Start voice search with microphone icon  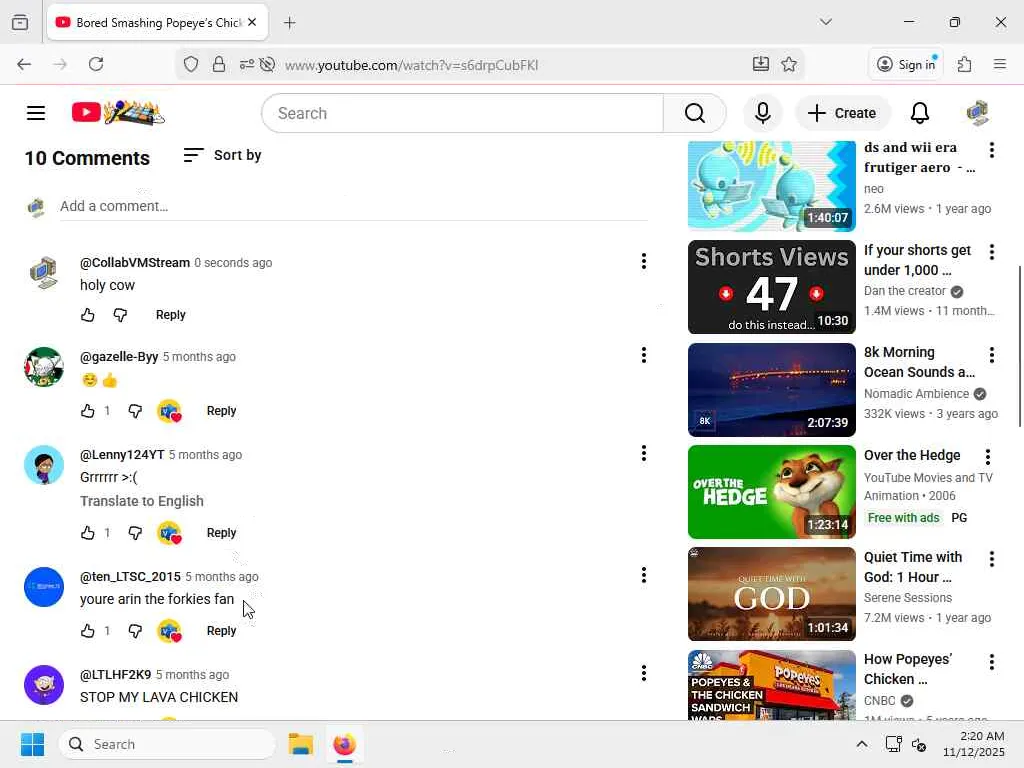pos(762,113)
